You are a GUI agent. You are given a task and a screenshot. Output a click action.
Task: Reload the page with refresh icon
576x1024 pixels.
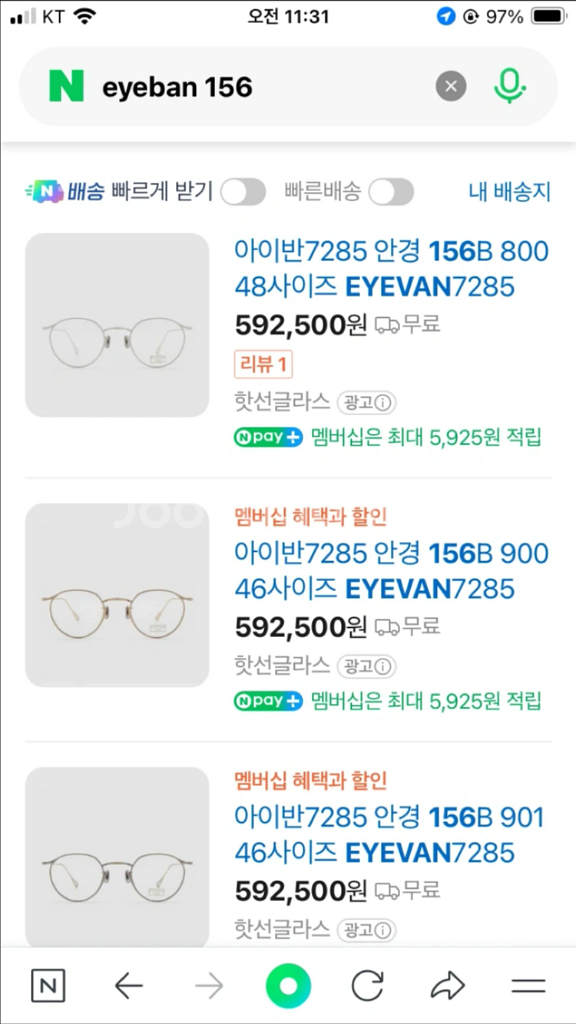coord(368,986)
